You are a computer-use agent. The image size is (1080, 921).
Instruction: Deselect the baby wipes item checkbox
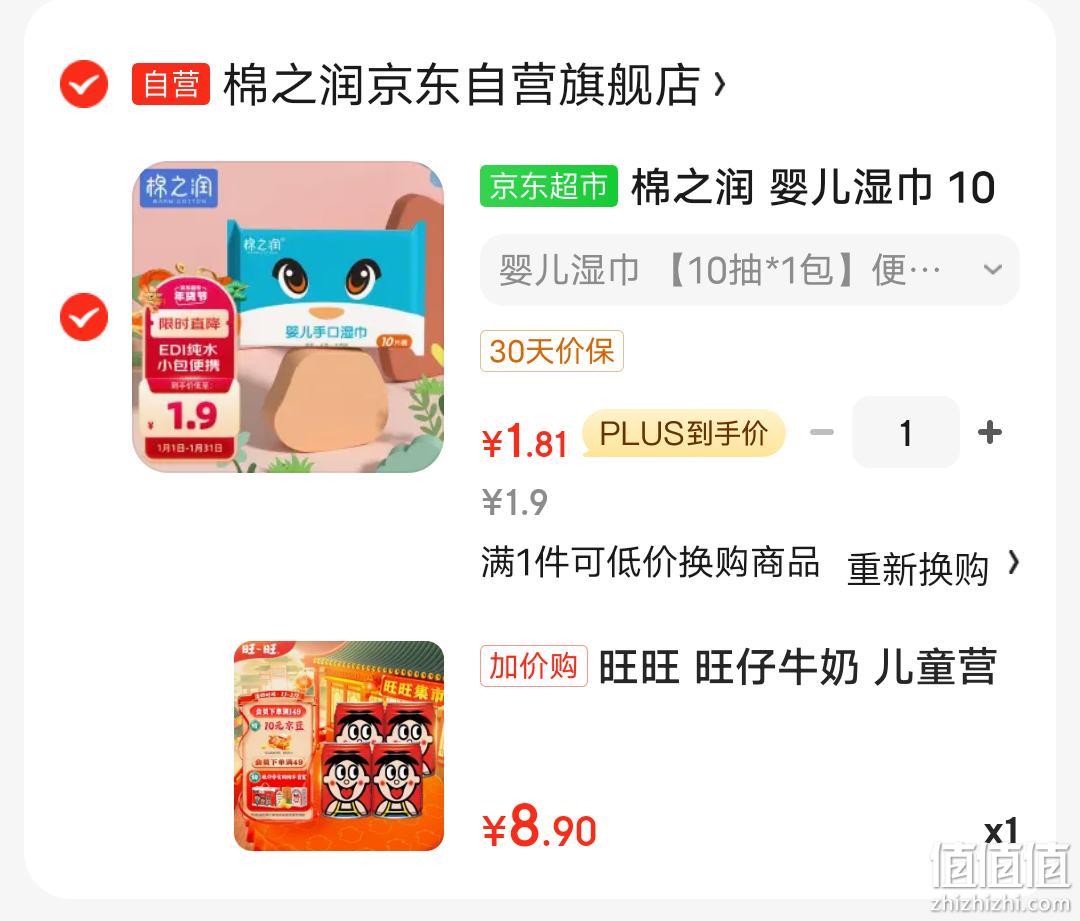pos(84,317)
